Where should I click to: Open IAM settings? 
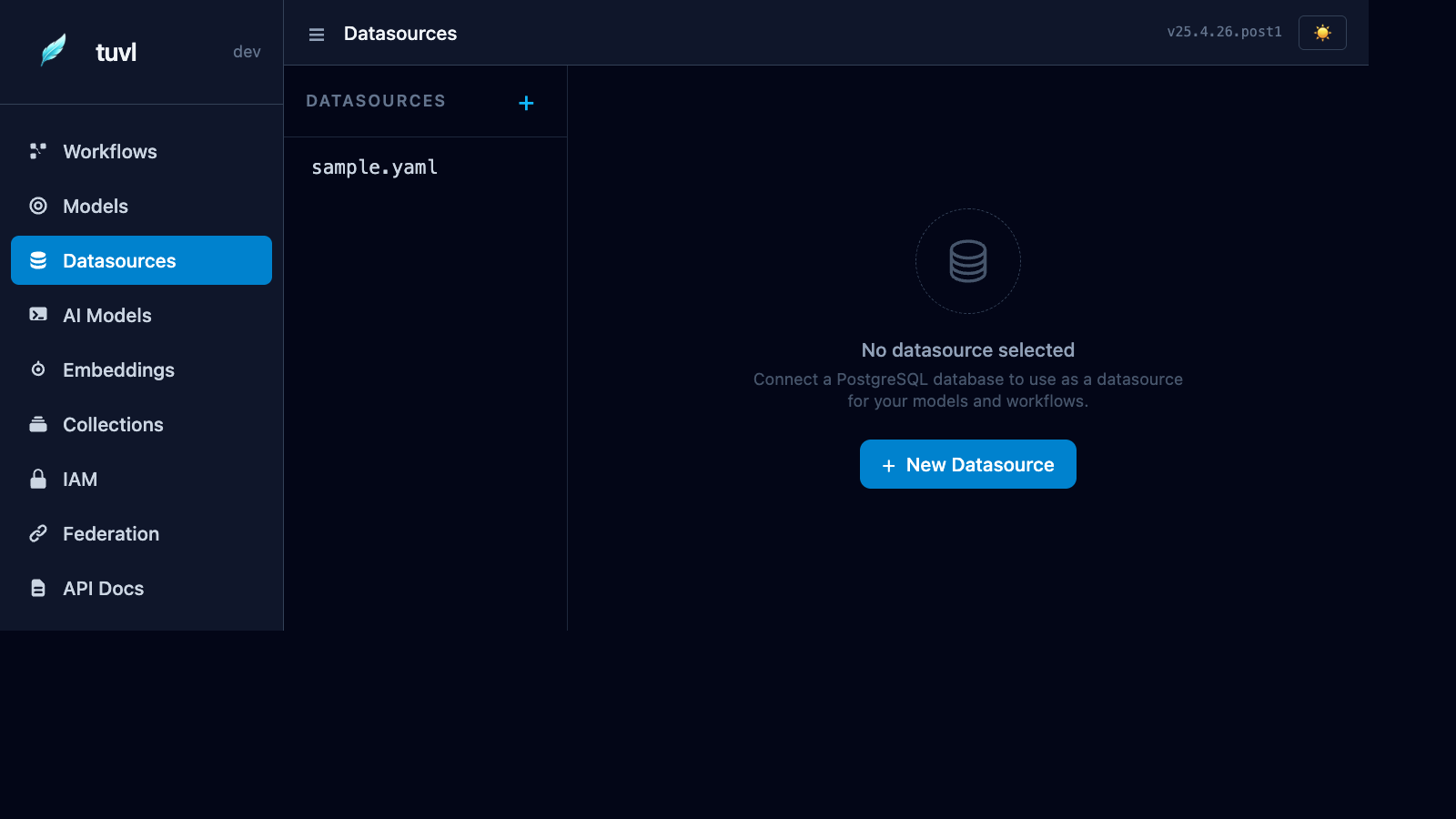tap(141, 479)
